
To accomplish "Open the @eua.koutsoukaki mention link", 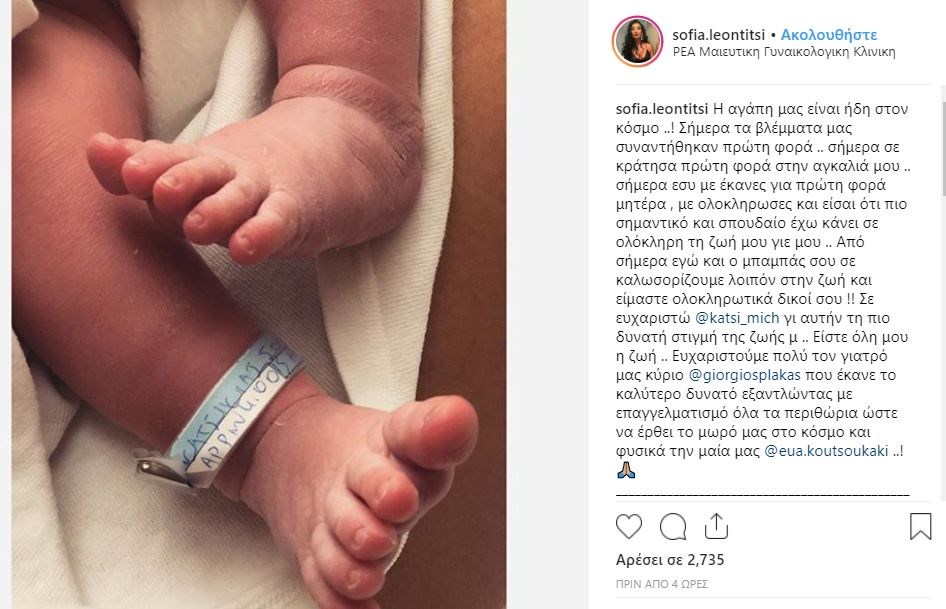I will [826, 451].
